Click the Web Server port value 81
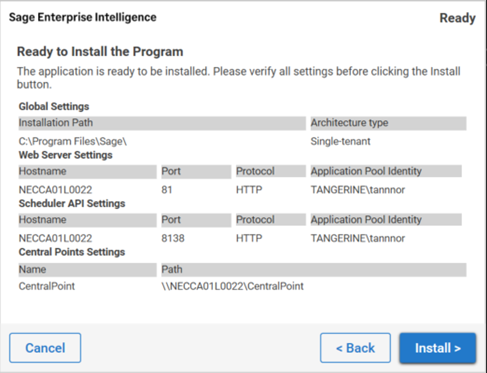 pos(167,190)
